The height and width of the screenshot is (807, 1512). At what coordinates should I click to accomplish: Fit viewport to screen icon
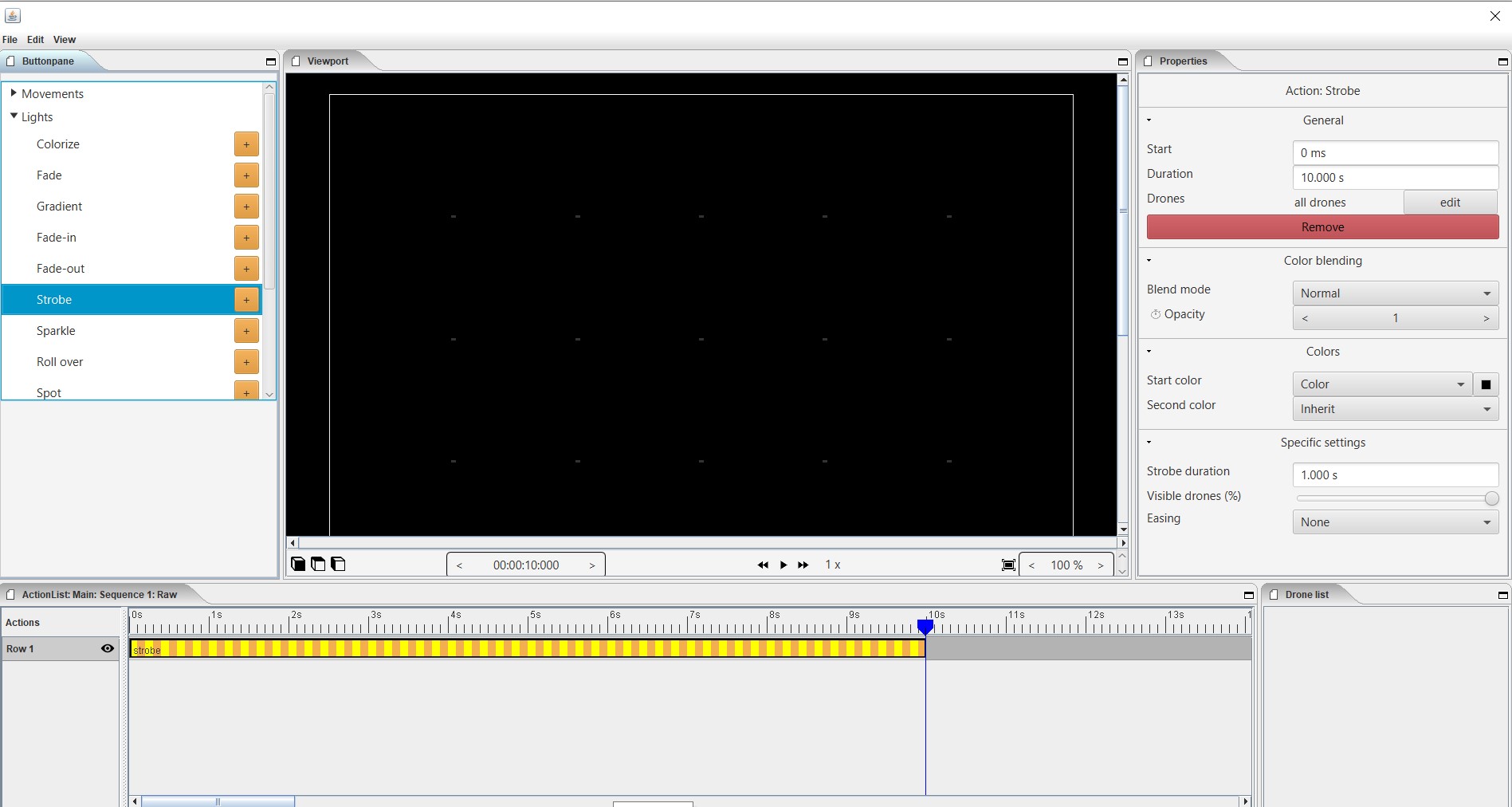tap(1008, 565)
